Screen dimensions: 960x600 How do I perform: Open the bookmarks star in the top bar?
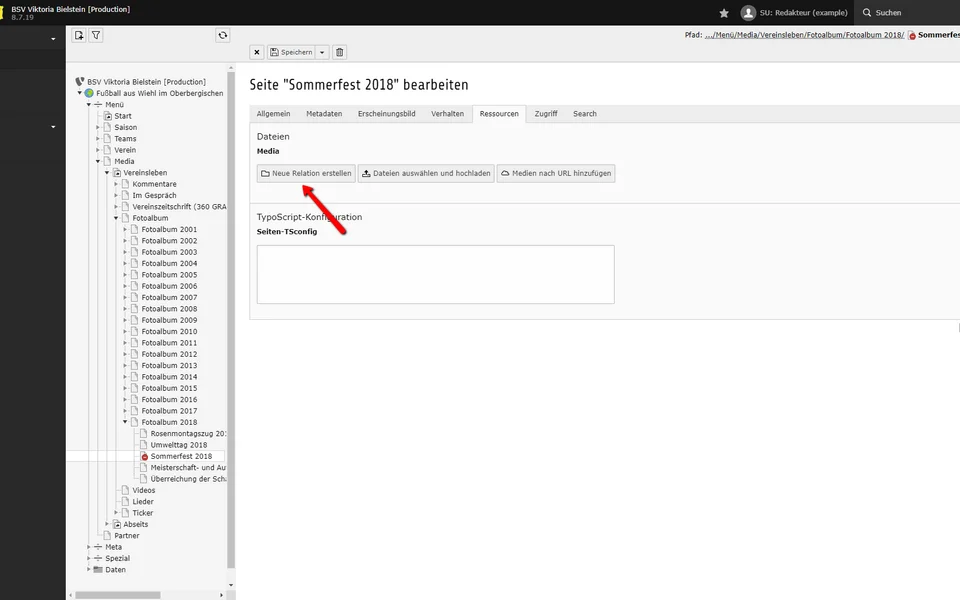click(x=724, y=13)
